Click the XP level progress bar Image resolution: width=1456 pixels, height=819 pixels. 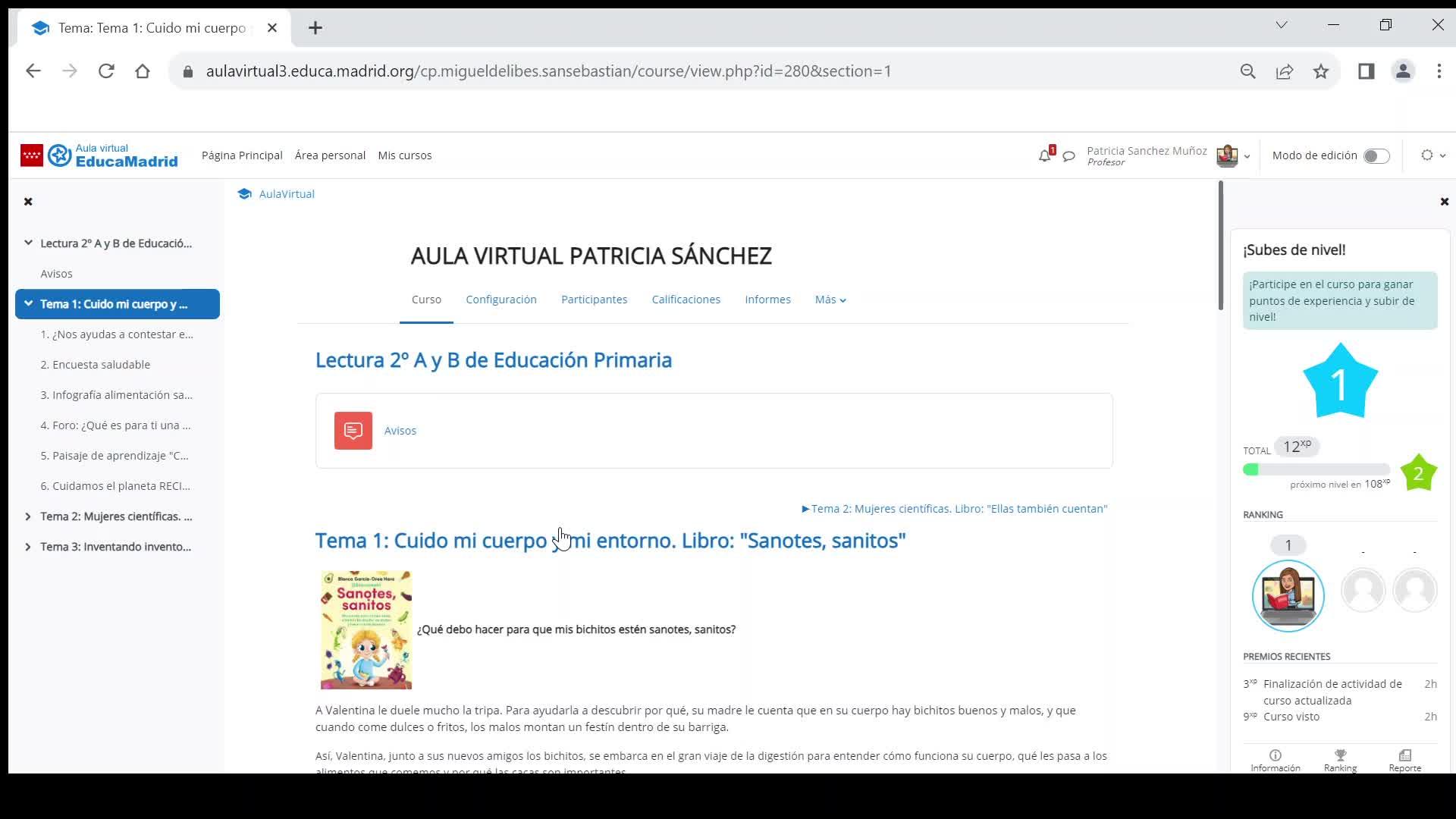1316,469
